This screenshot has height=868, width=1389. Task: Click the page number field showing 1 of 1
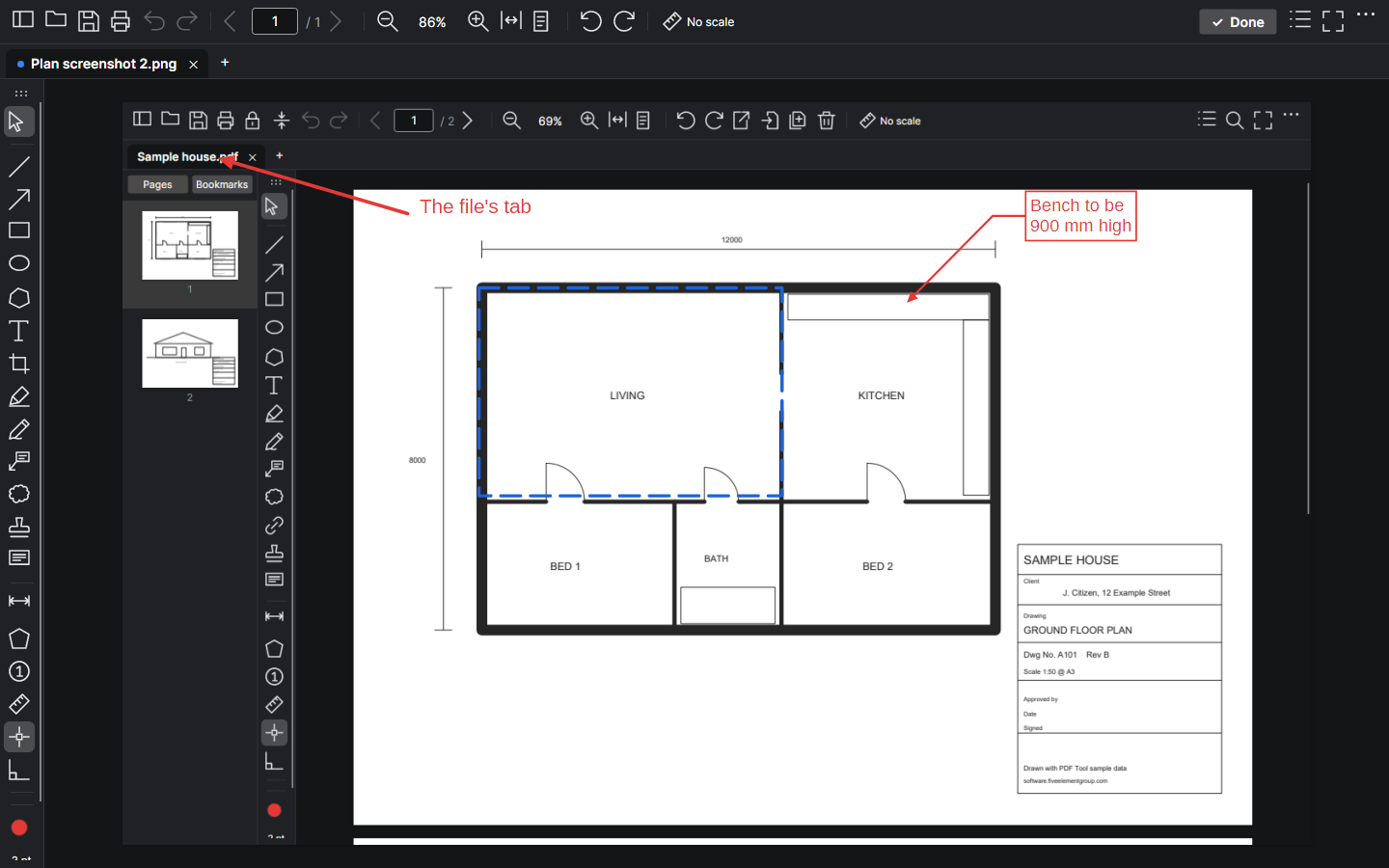coord(275,21)
